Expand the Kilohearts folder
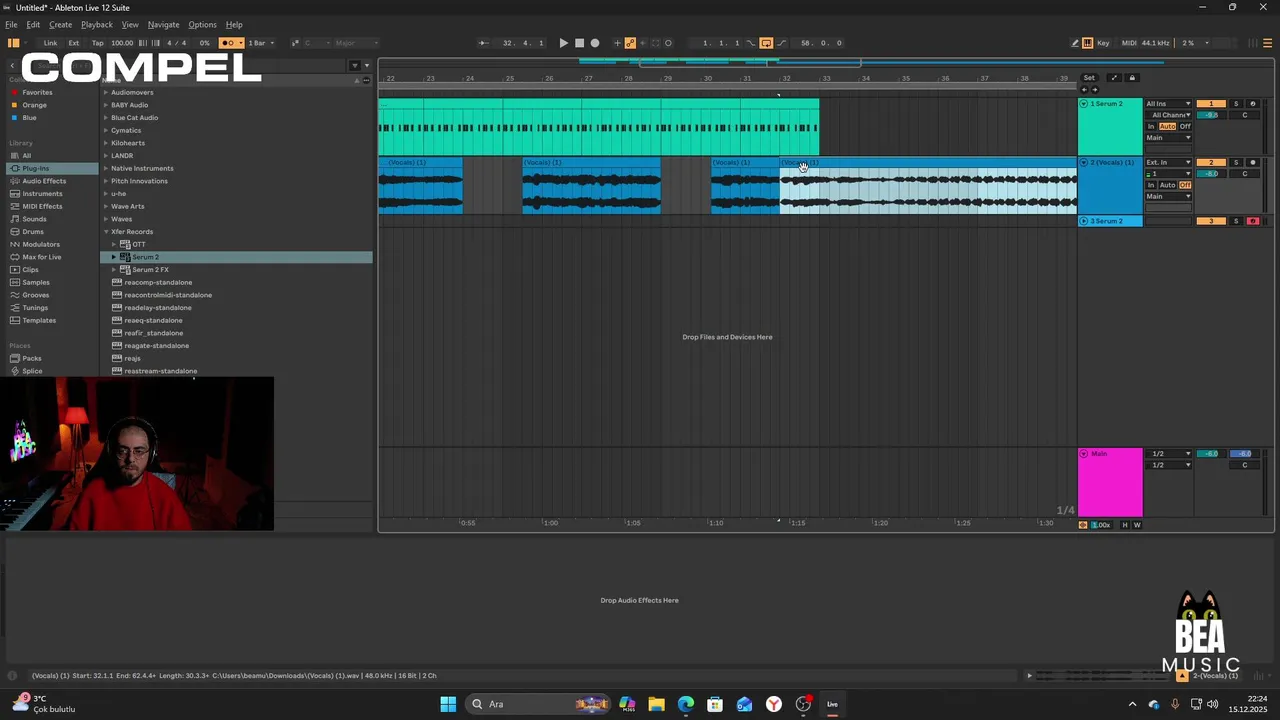Viewport: 1280px width, 720px height. coord(106,143)
